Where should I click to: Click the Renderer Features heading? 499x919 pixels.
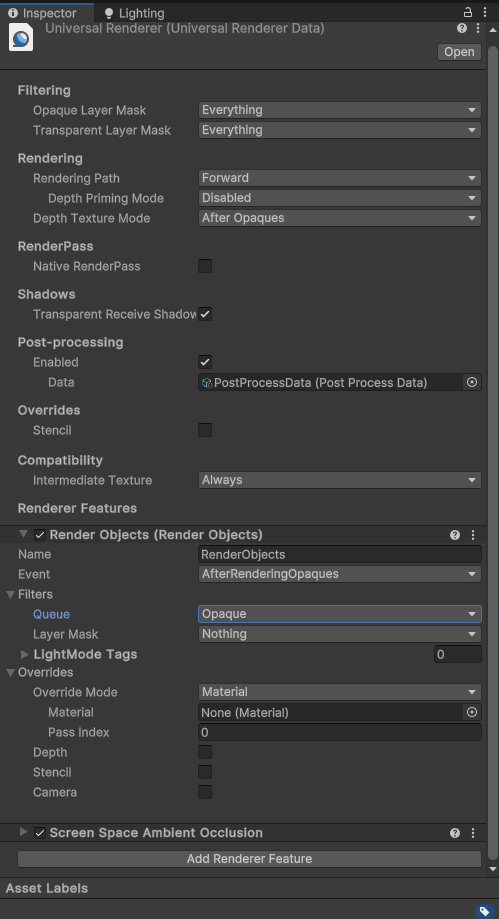click(x=77, y=508)
